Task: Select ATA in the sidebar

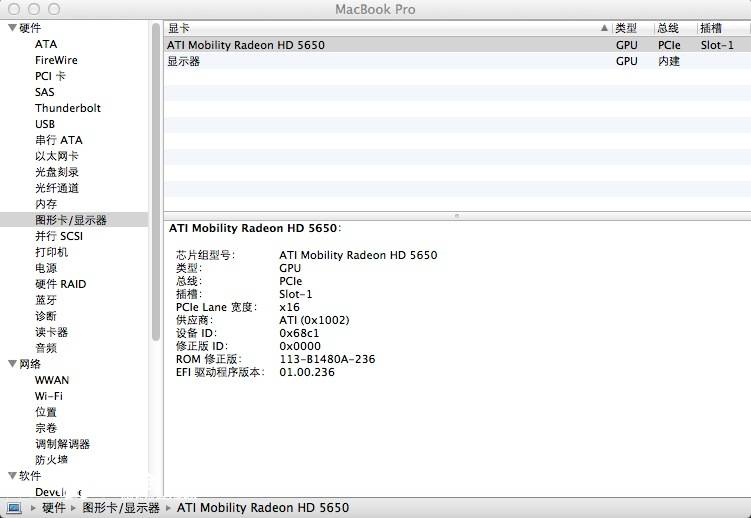Action: pos(46,44)
